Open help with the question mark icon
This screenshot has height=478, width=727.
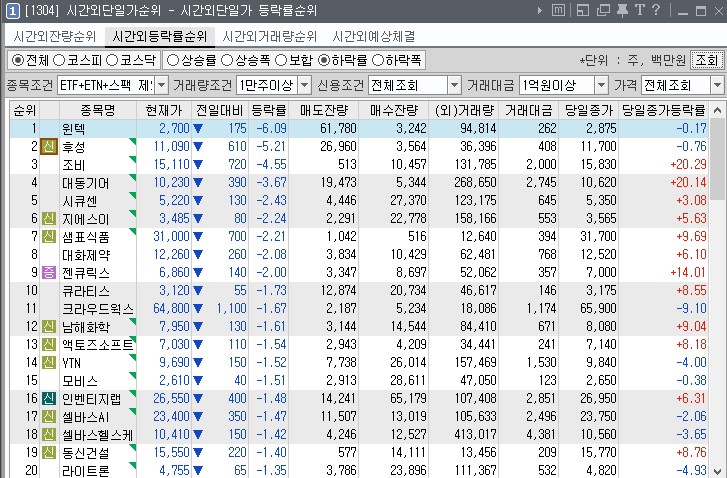pyautogui.click(x=656, y=10)
